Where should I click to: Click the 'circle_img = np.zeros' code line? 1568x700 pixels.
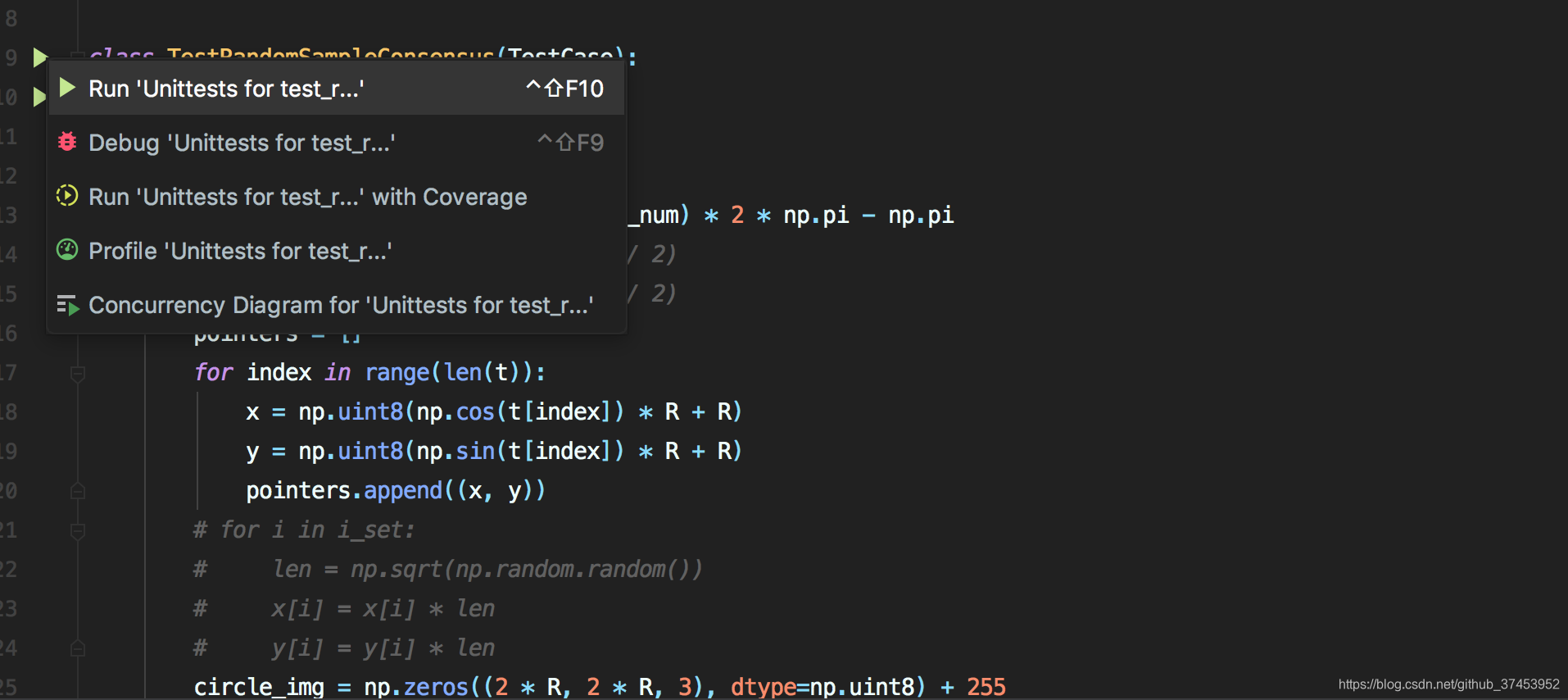pos(600,687)
